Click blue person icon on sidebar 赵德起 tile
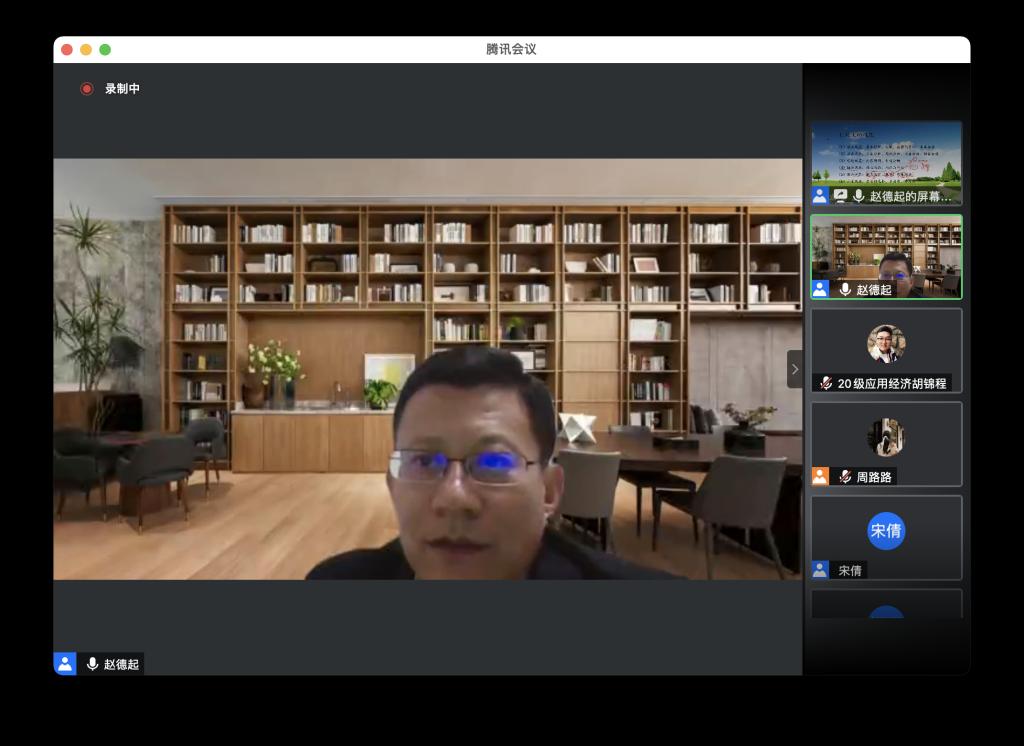Viewport: 1024px width, 746px height. pos(820,289)
